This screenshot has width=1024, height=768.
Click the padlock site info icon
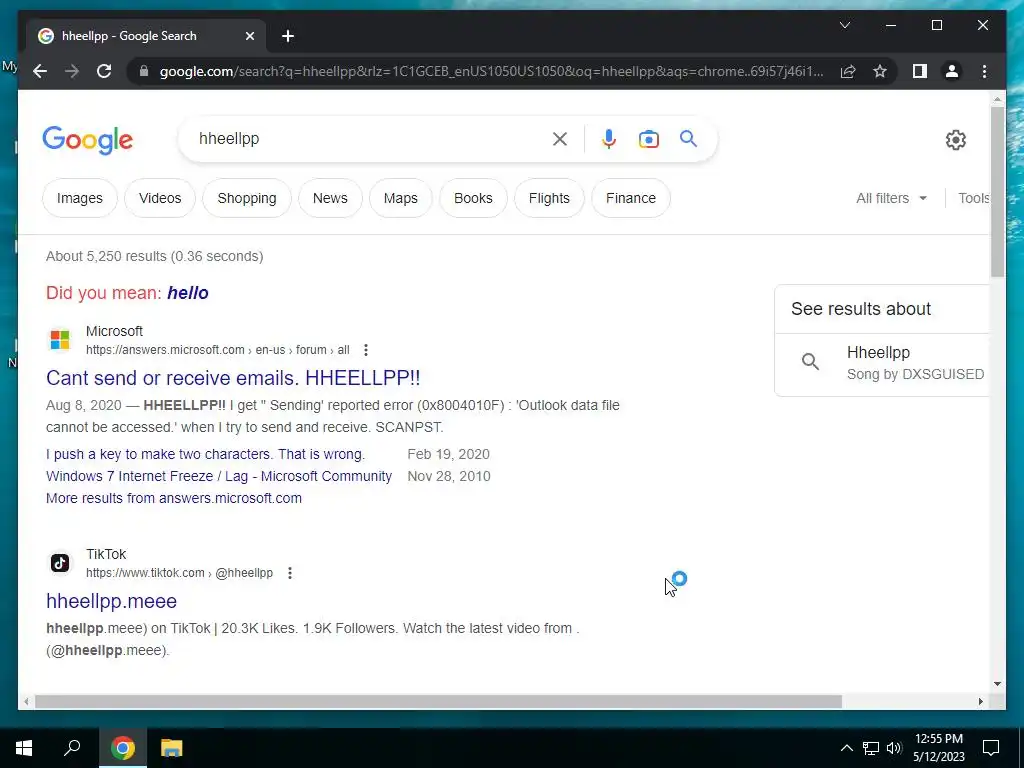pos(144,71)
